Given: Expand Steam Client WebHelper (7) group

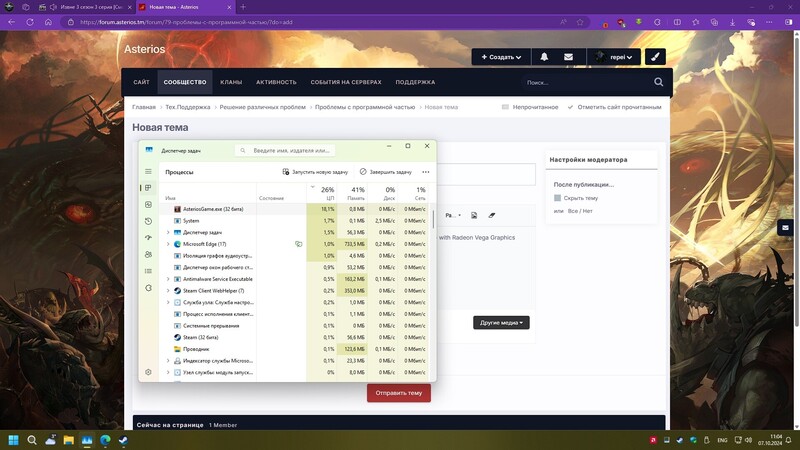Looking at the screenshot, I should tap(168, 291).
